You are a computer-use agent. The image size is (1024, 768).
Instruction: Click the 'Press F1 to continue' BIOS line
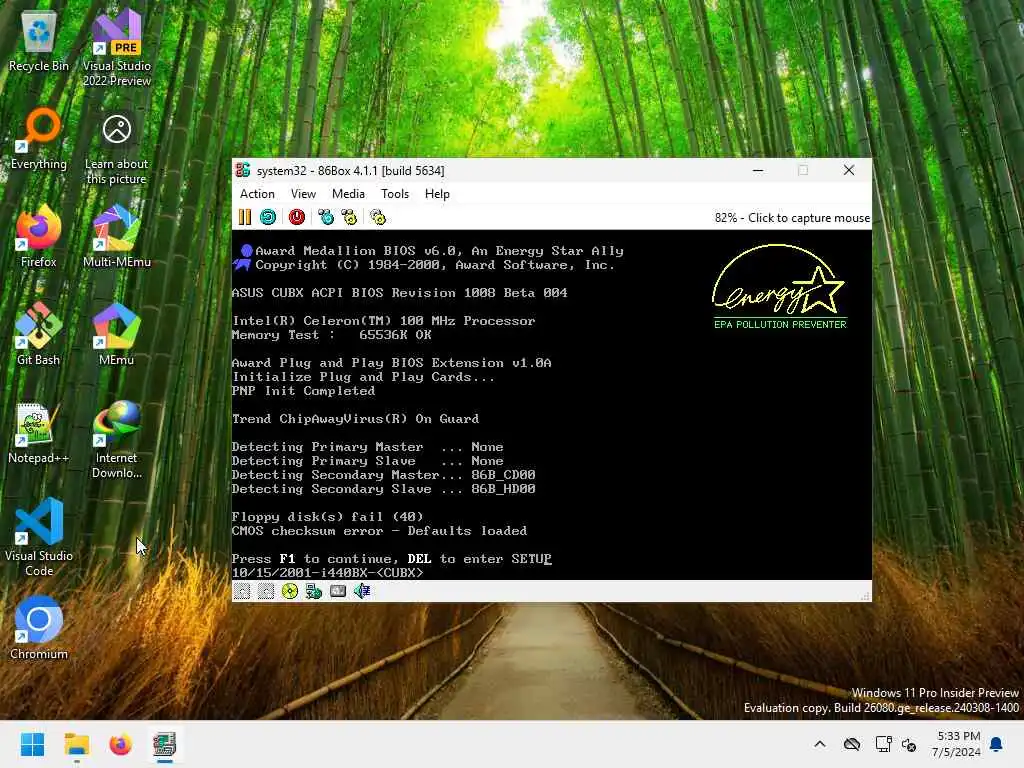392,558
